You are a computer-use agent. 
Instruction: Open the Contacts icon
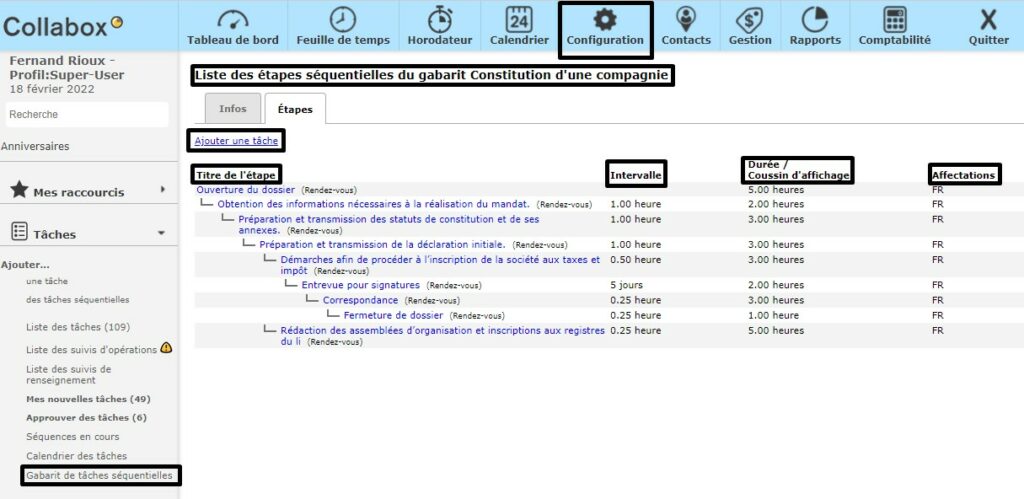(x=685, y=19)
